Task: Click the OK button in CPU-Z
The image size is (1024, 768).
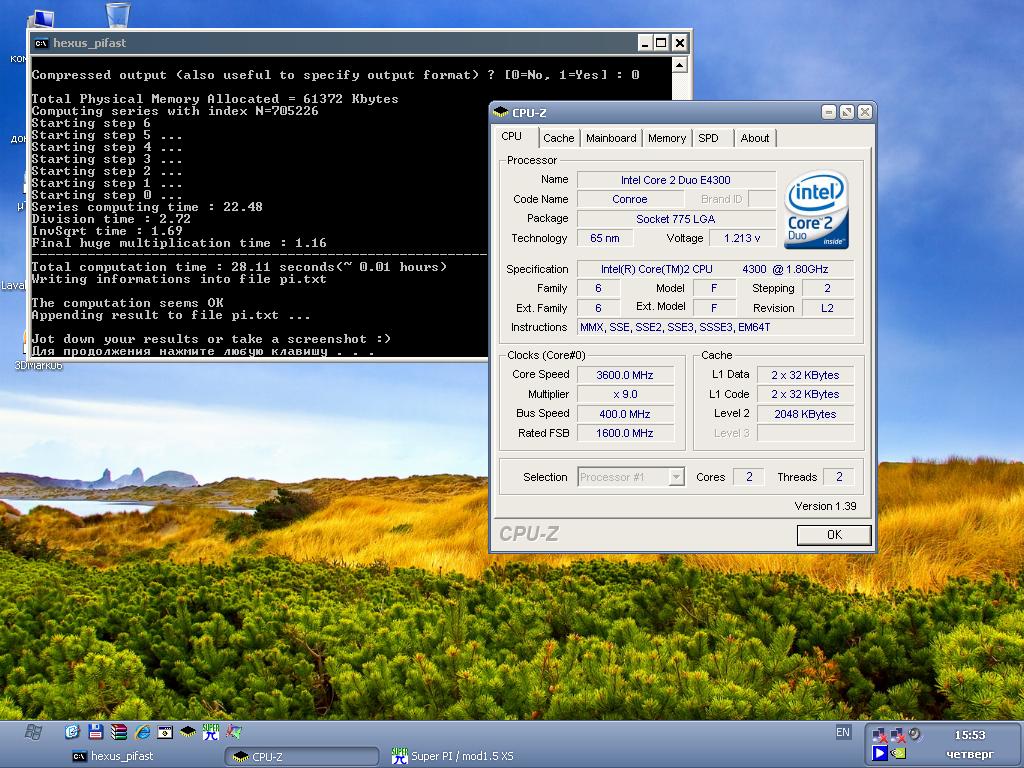Action: click(834, 534)
